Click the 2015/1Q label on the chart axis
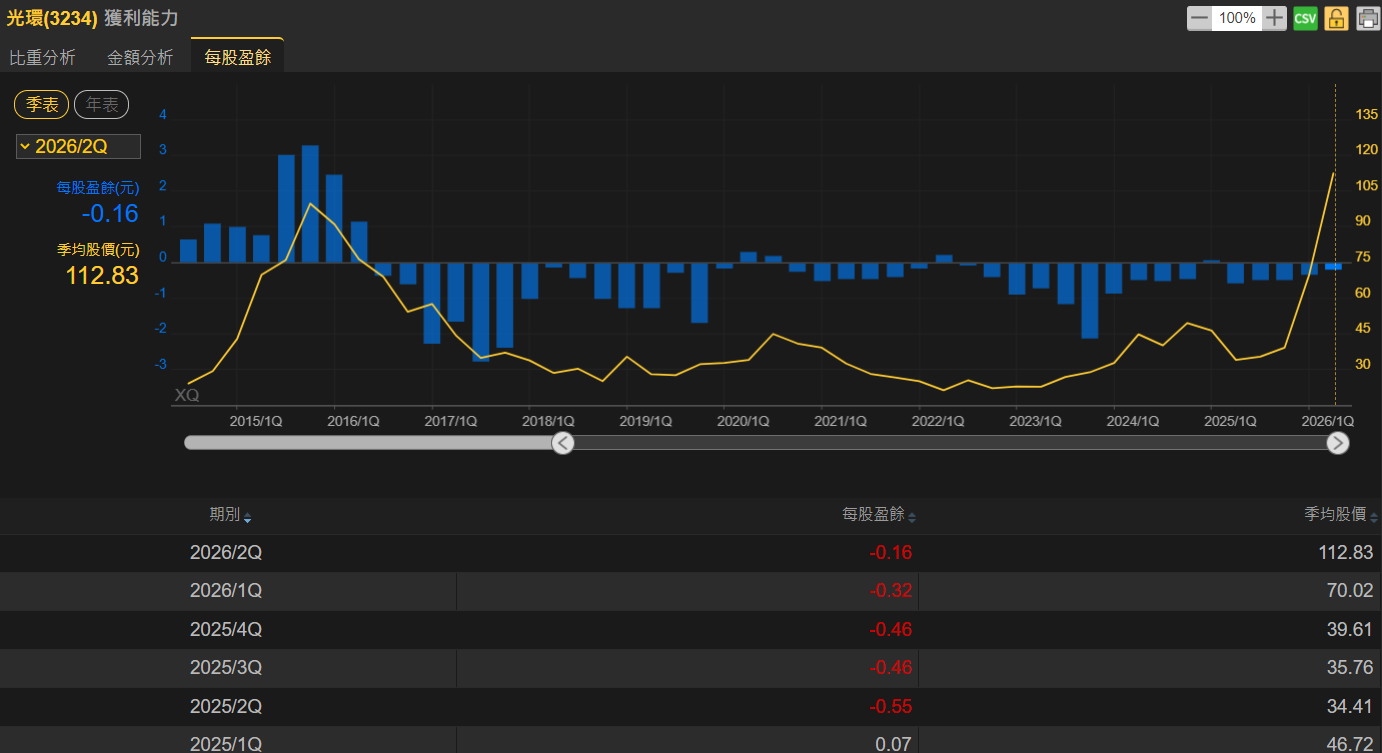 [256, 421]
